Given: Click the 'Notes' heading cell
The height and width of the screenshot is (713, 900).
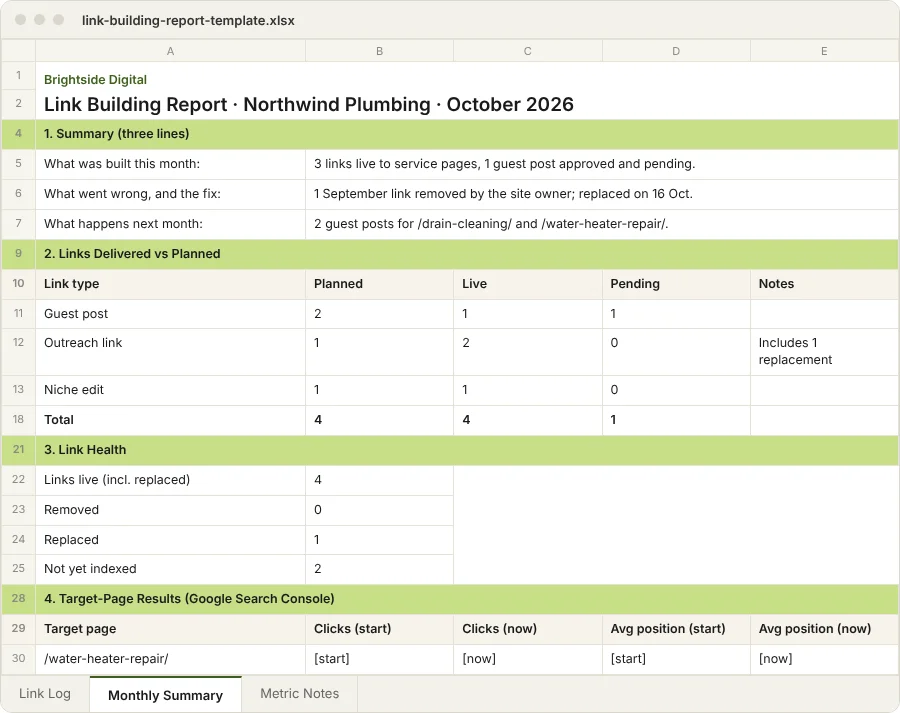Looking at the screenshot, I should coord(824,284).
